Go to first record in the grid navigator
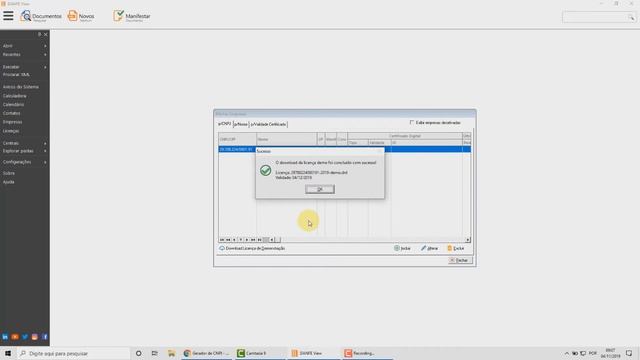 pos(222,240)
